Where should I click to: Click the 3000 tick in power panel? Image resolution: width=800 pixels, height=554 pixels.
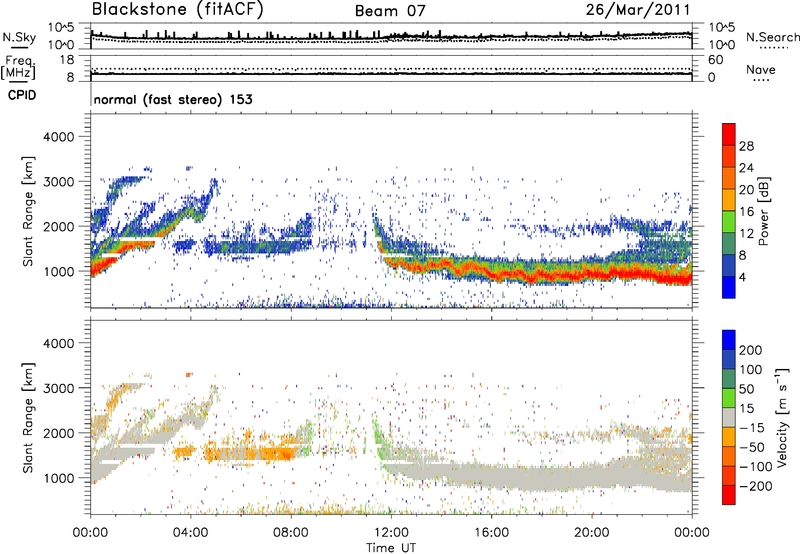pos(58,182)
